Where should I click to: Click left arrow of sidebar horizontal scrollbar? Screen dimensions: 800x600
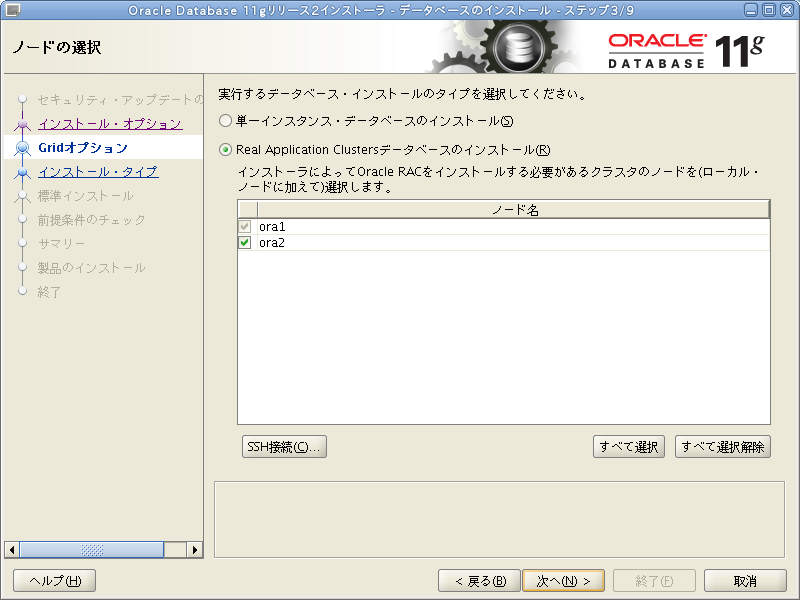click(x=12, y=550)
